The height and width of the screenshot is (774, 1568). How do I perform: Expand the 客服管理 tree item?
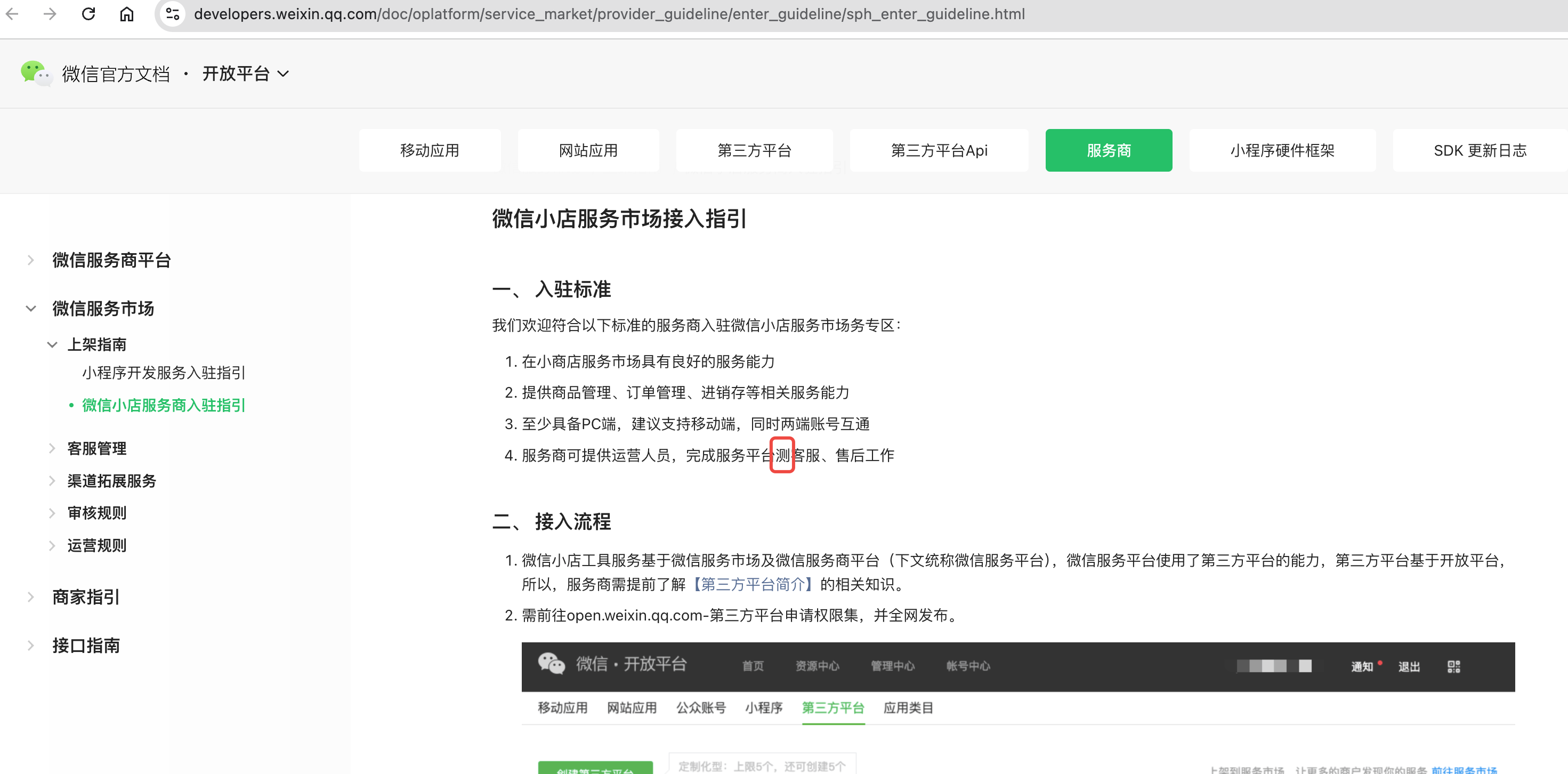click(97, 448)
